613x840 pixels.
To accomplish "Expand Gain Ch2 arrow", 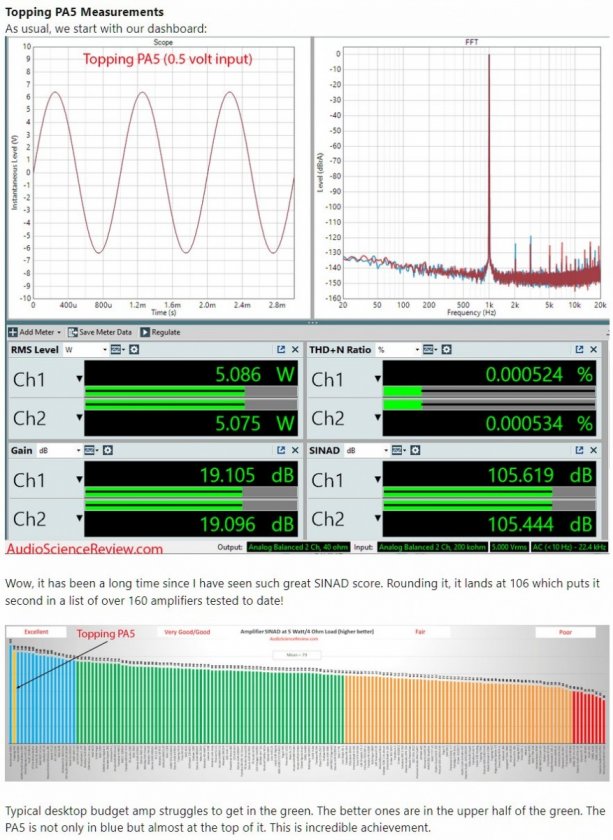I will 79,518.
